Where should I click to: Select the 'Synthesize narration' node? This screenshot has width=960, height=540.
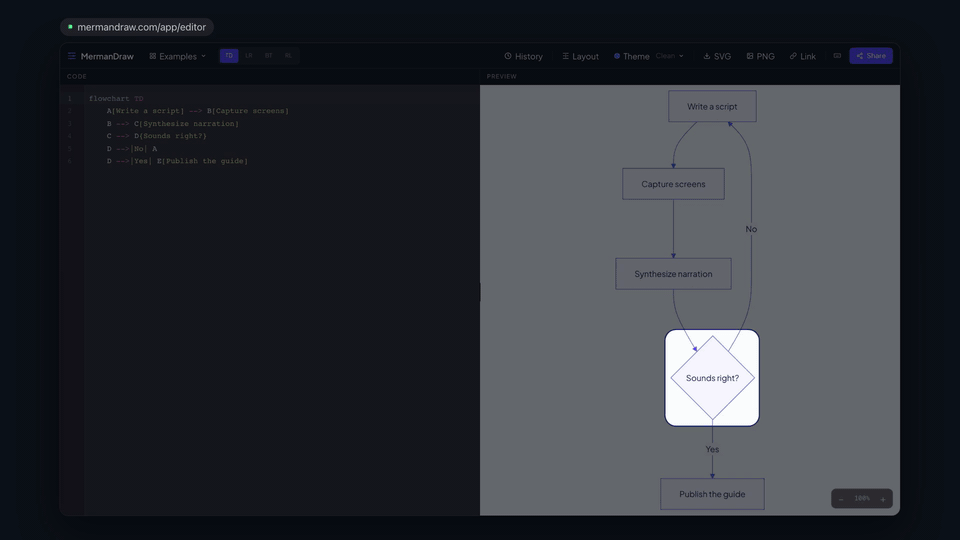click(673, 274)
